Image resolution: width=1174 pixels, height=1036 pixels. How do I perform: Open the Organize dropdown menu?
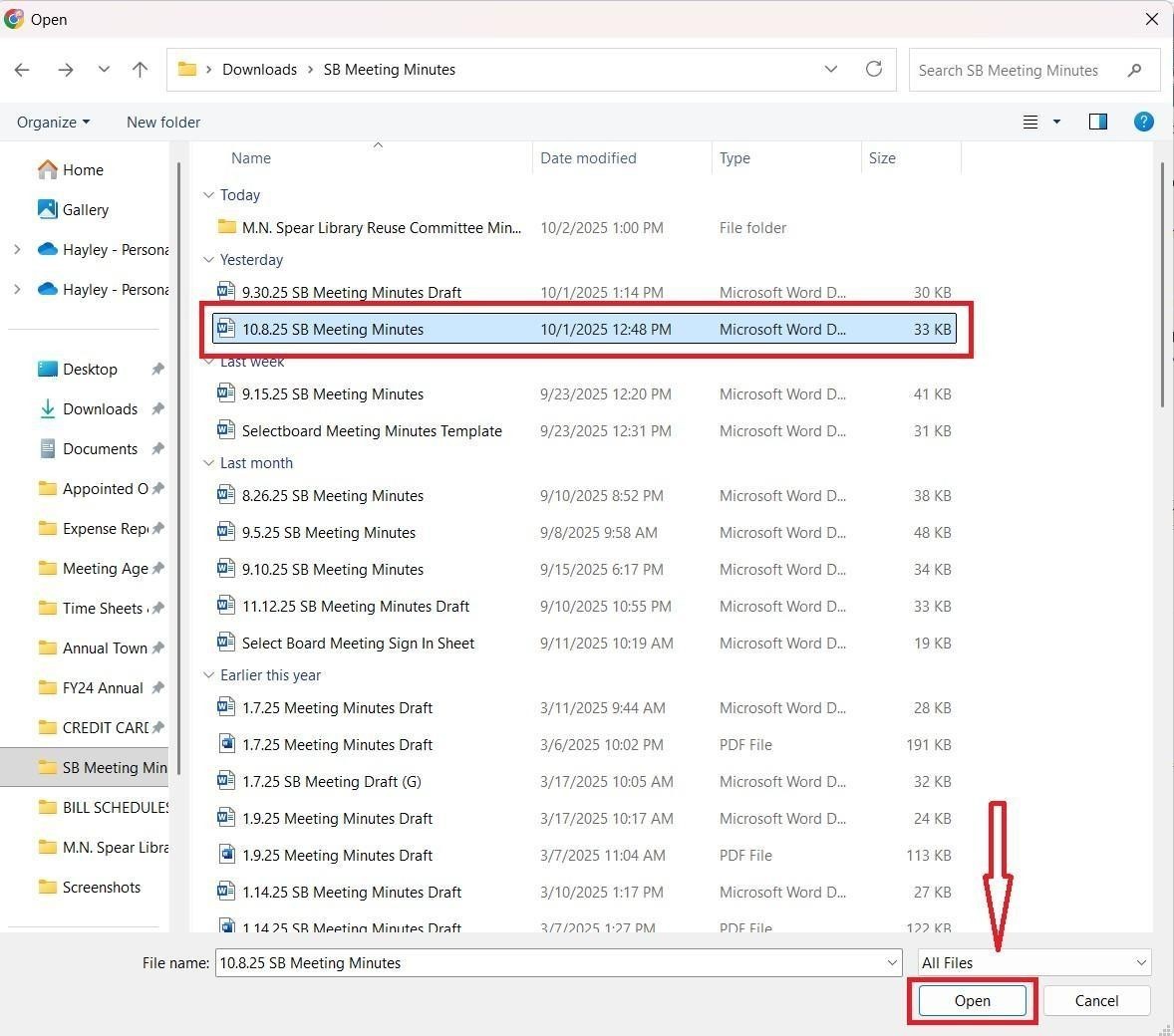tap(53, 122)
